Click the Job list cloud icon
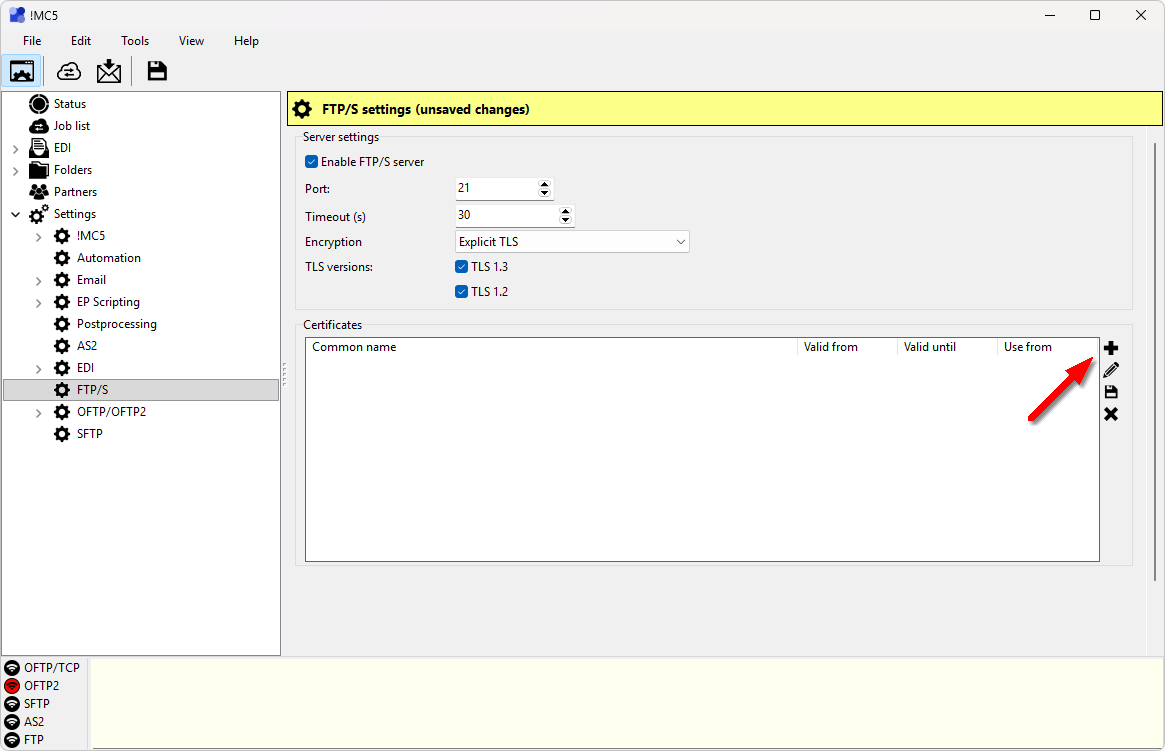Viewport: 1165px width, 751px height. [39, 126]
